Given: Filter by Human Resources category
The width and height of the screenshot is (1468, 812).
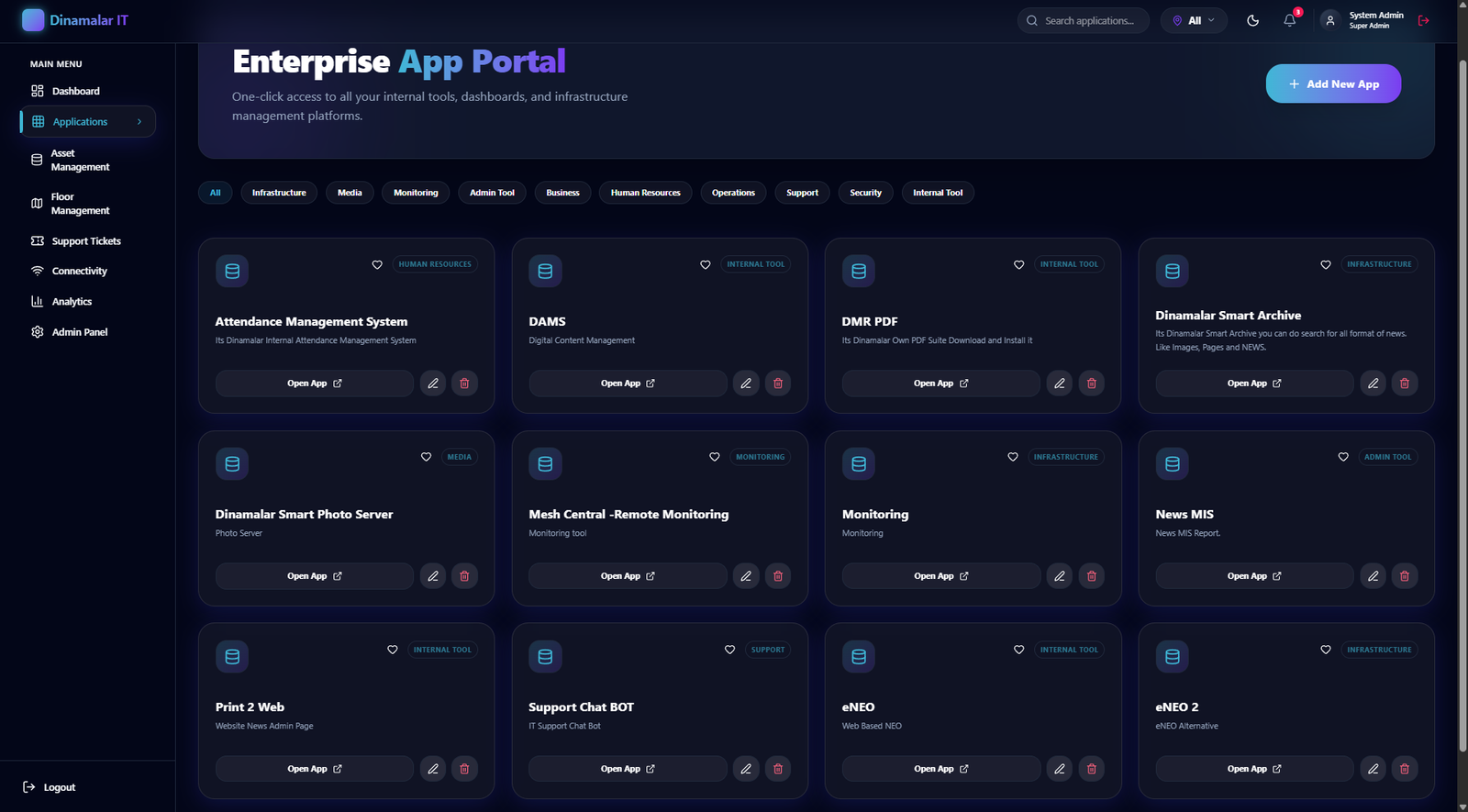Looking at the screenshot, I should [x=646, y=193].
